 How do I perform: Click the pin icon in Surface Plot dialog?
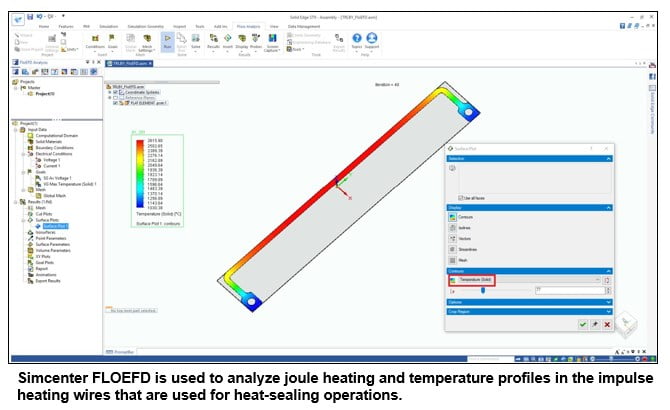pyautogui.click(x=595, y=325)
